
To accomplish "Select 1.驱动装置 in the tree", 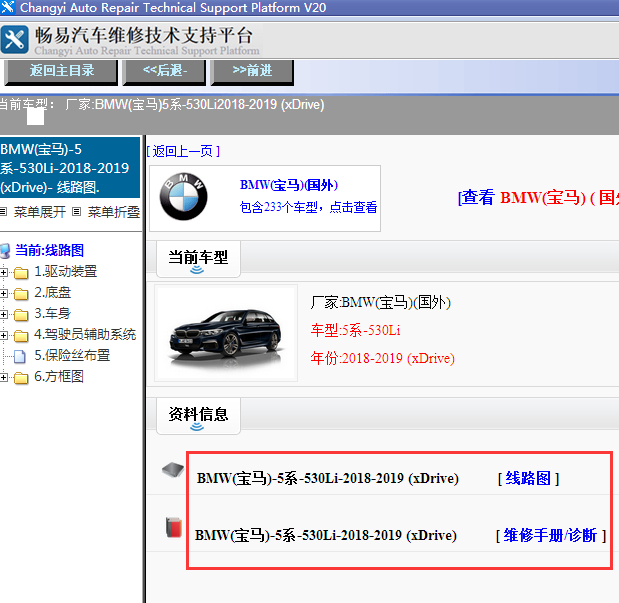I will (66, 271).
